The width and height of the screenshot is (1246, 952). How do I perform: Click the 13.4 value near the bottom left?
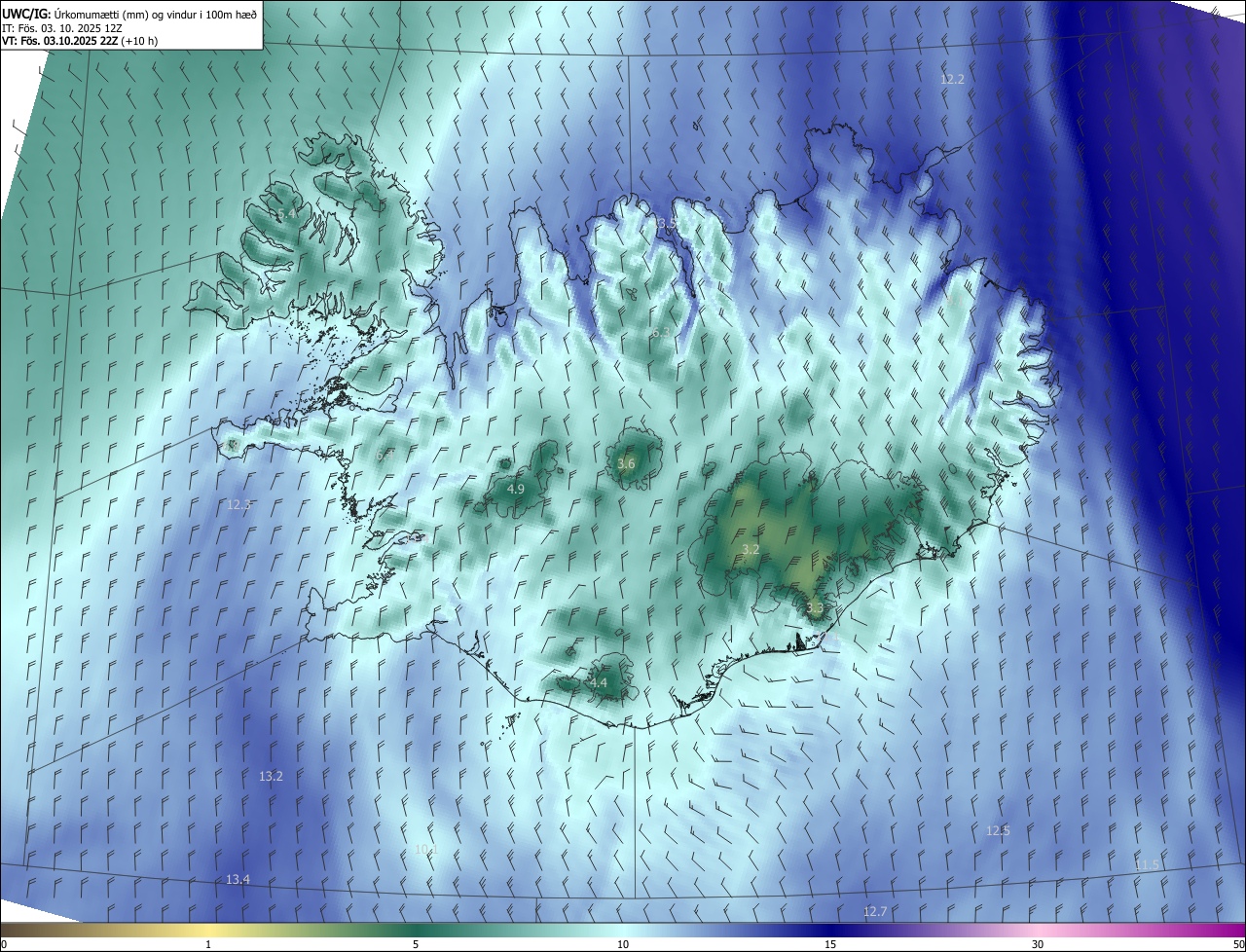(238, 879)
